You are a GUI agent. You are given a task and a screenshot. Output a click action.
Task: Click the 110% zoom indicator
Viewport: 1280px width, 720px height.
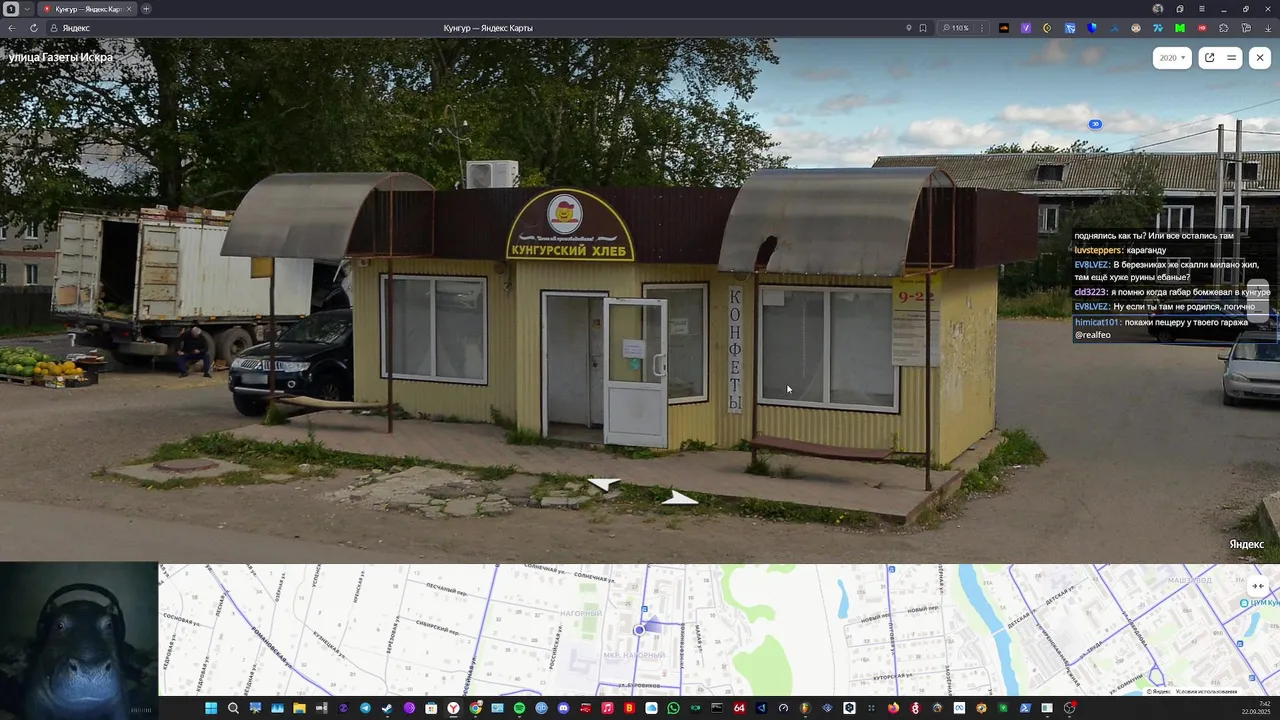[x=956, y=28]
